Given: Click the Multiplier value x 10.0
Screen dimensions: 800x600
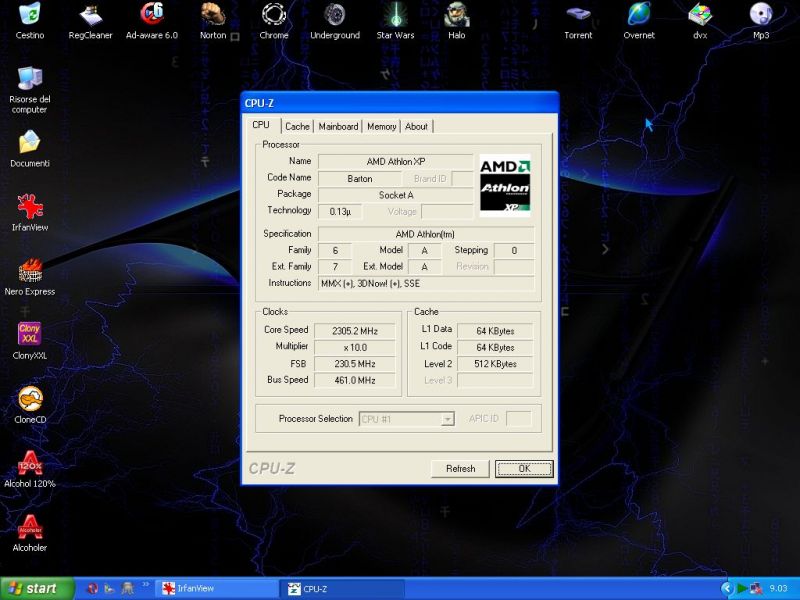Looking at the screenshot, I should (x=355, y=347).
